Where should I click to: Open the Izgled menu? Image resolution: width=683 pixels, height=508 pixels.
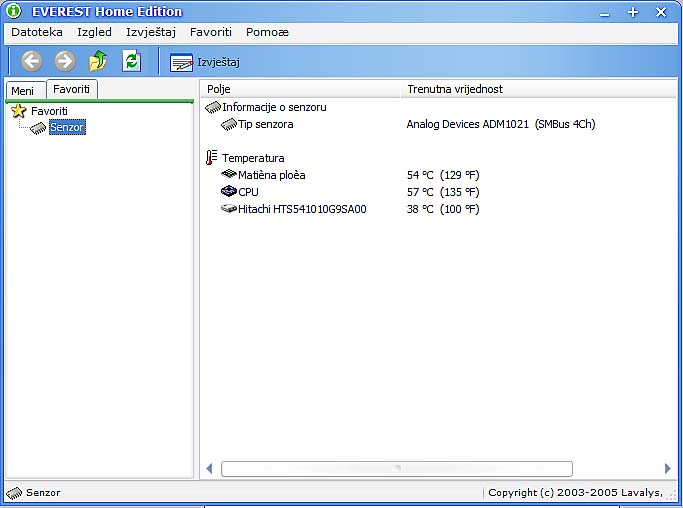point(94,32)
